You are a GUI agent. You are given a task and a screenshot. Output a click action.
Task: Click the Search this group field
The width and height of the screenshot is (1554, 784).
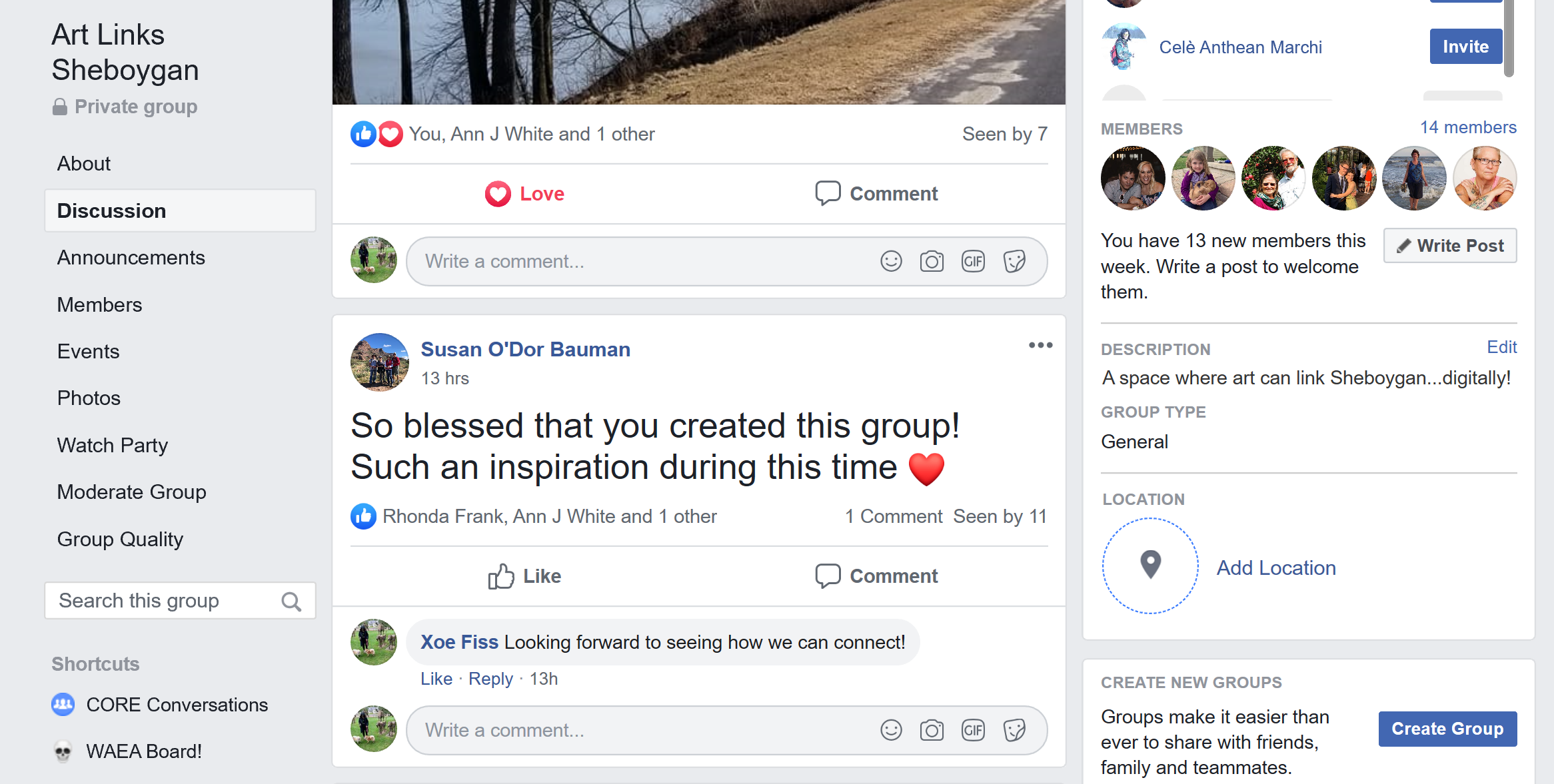click(x=180, y=601)
